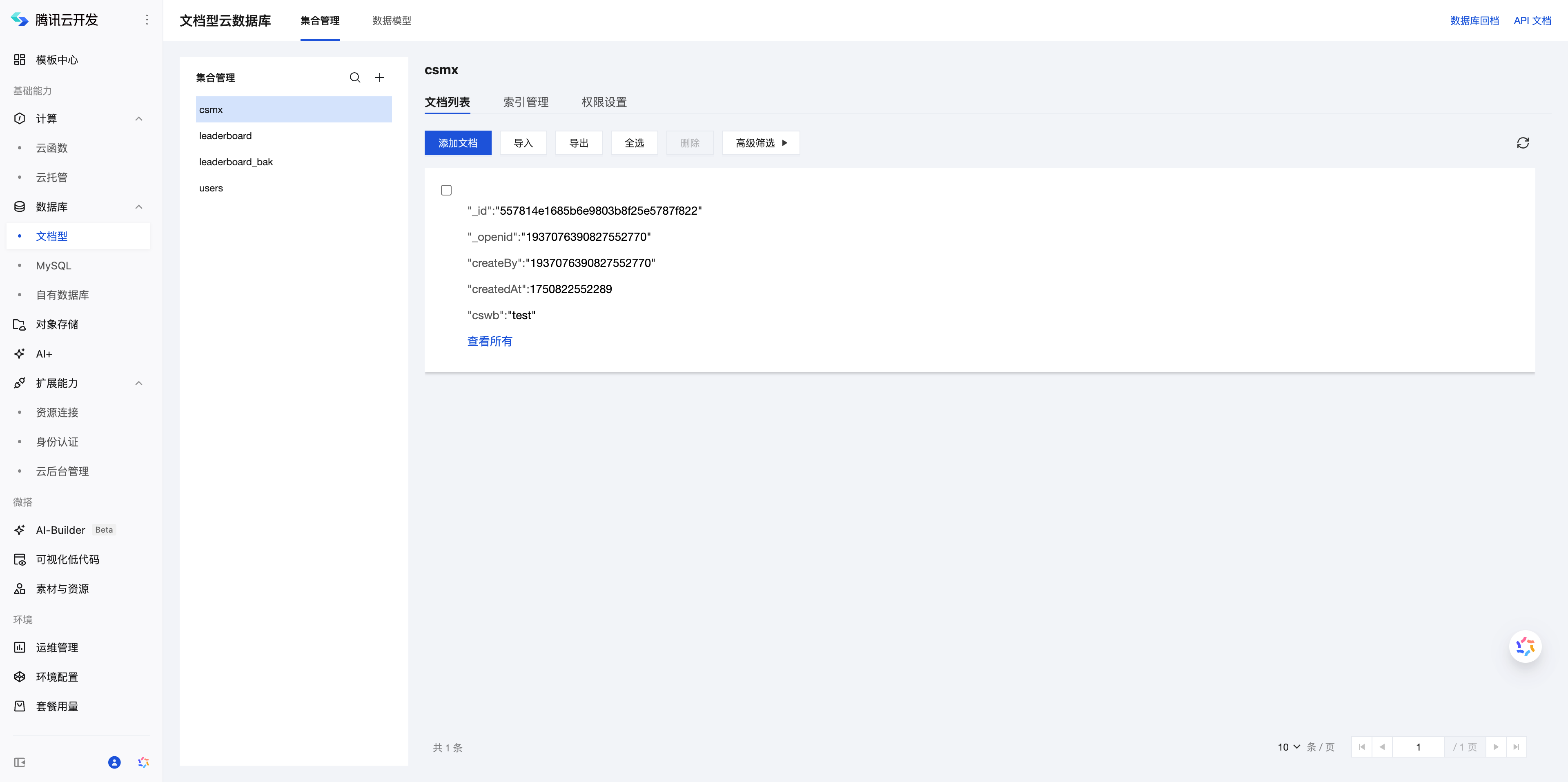
Task: Open the 10 条/页 page size dropdown
Action: coord(1289,747)
